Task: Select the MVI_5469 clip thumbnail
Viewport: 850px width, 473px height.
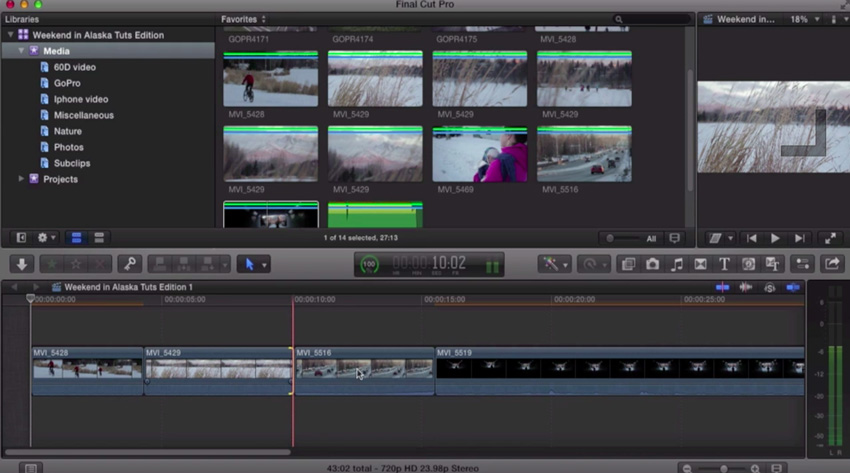Action: (x=479, y=155)
